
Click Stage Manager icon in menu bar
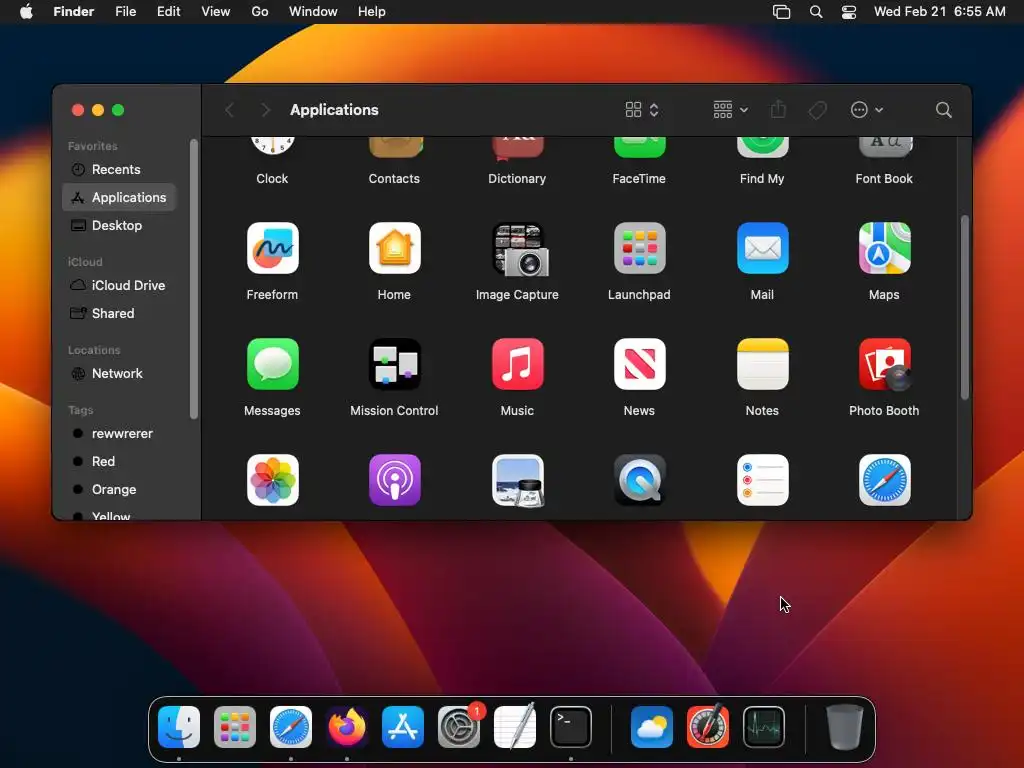point(781,12)
